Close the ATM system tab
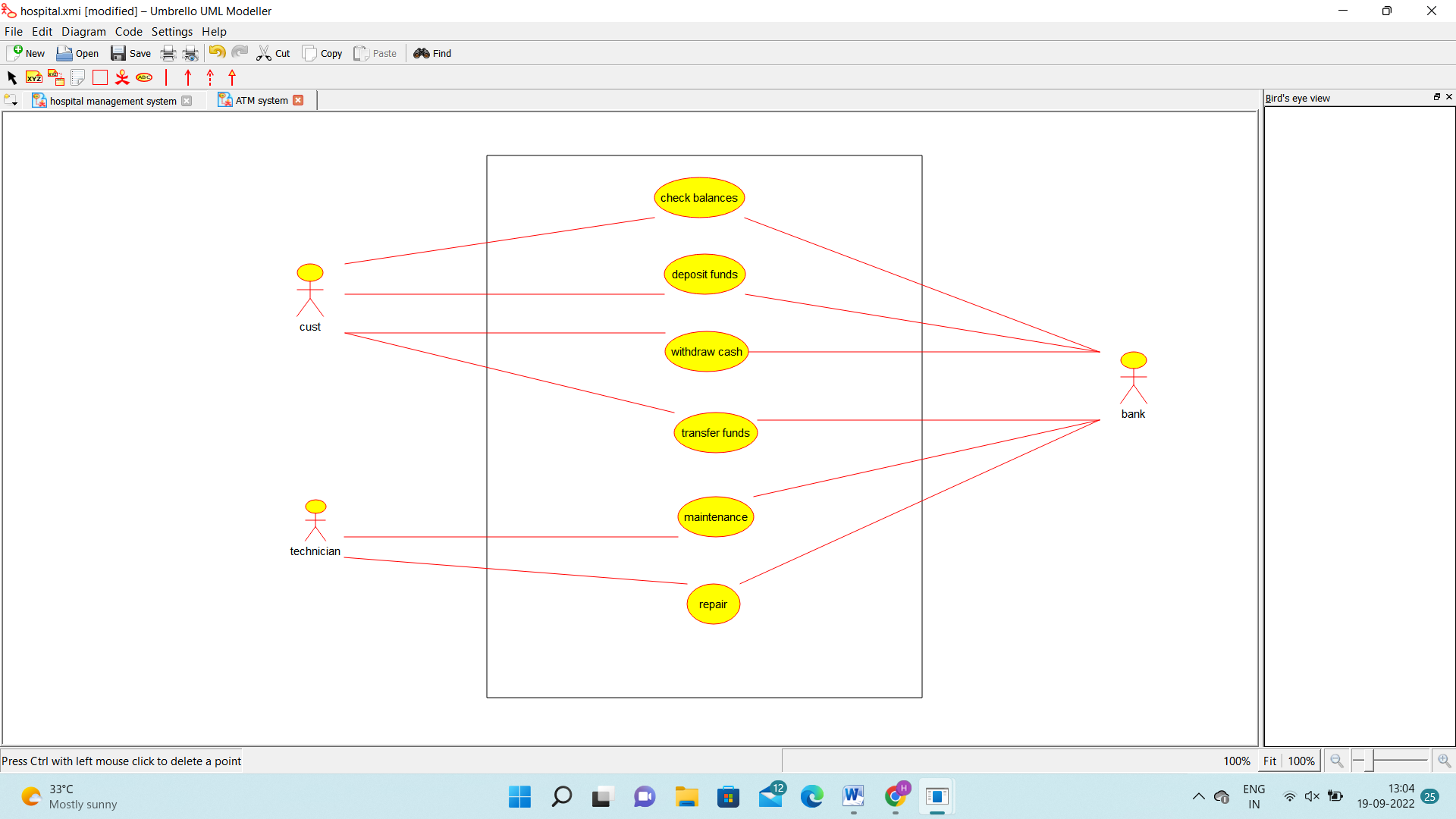The image size is (1456, 819). pyautogui.click(x=298, y=100)
